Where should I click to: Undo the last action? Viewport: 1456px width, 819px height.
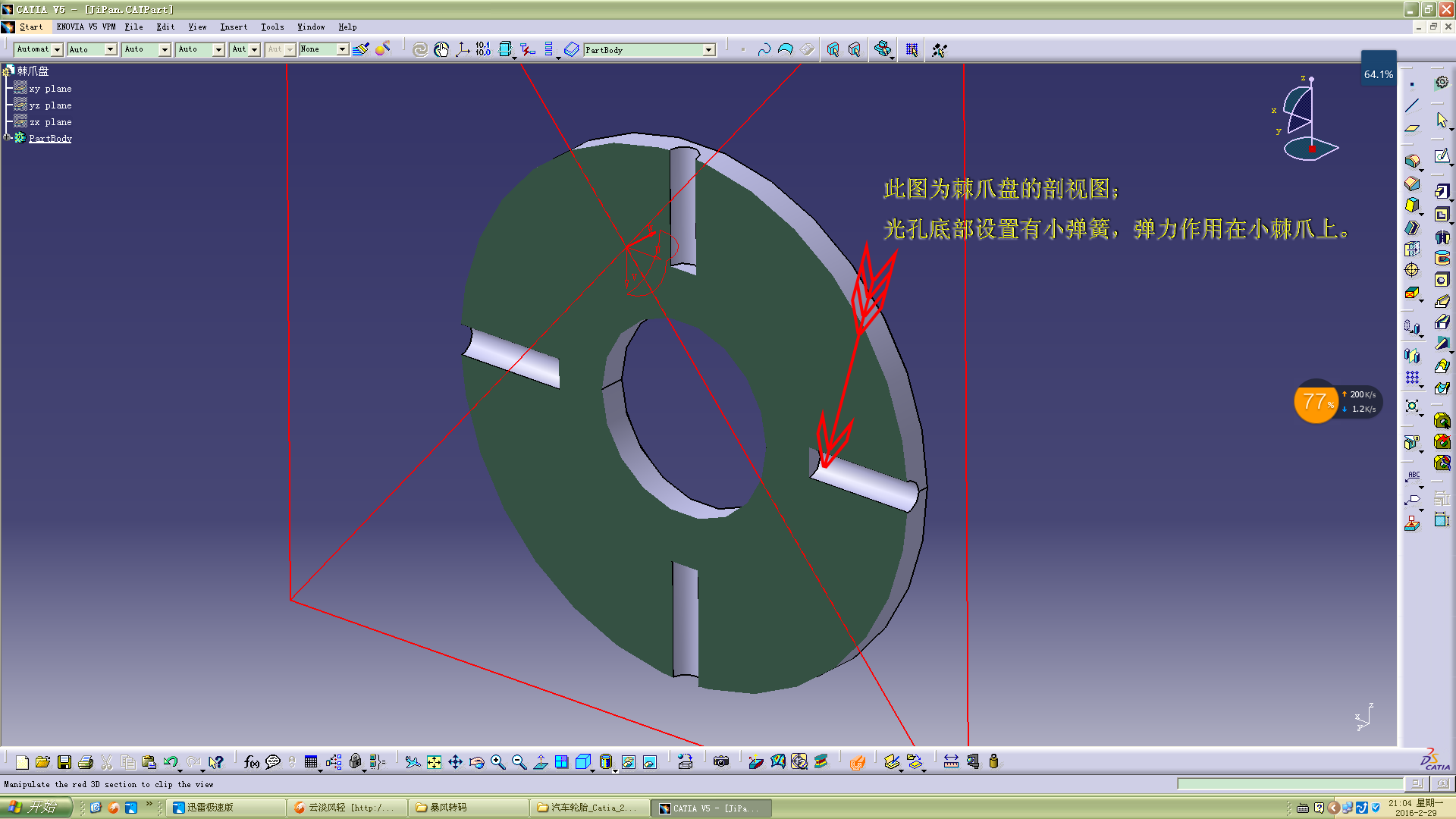(x=171, y=762)
